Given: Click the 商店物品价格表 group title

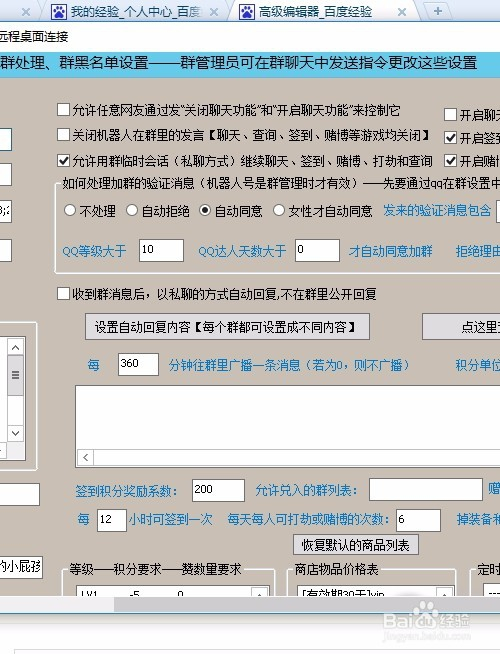Looking at the screenshot, I should pyautogui.click(x=337, y=569).
